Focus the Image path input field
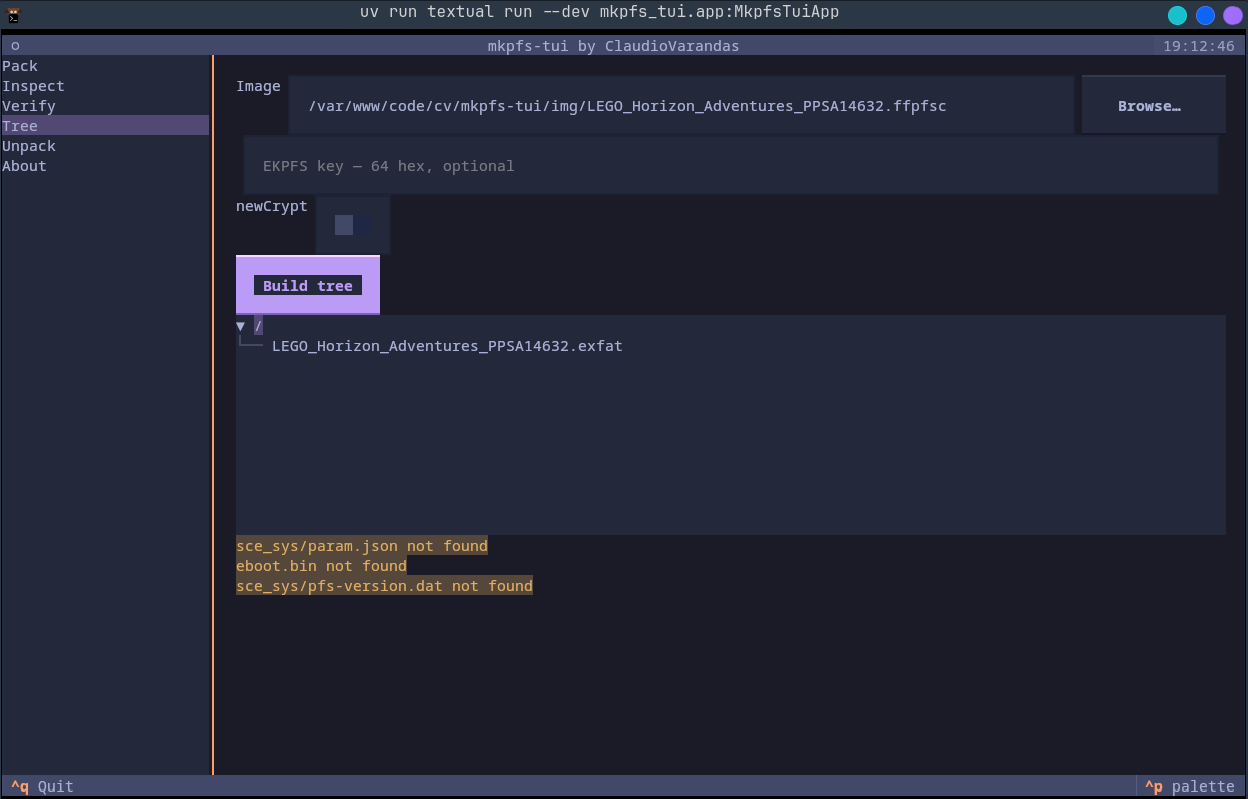Screen dimensions: 1248x799 tap(681, 105)
